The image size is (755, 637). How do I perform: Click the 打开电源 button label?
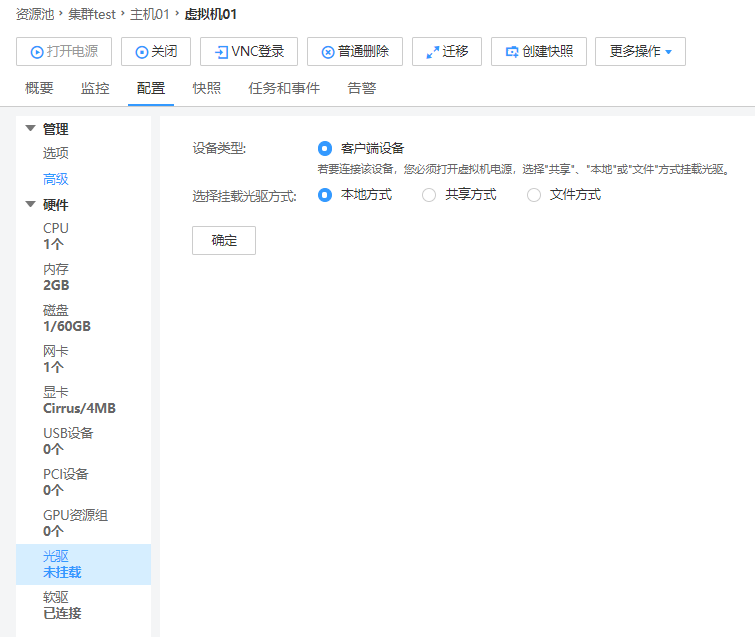tap(72, 51)
